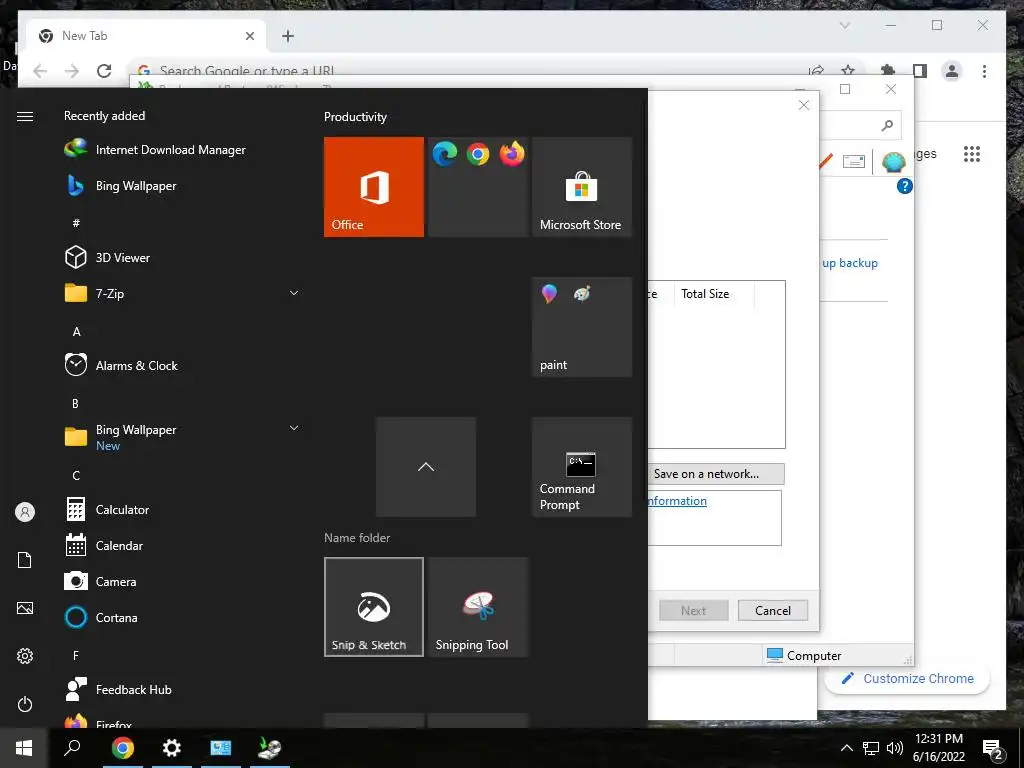Collapse the open tile folder with the up chevron
Image resolution: width=1024 pixels, height=768 pixels.
point(426,467)
